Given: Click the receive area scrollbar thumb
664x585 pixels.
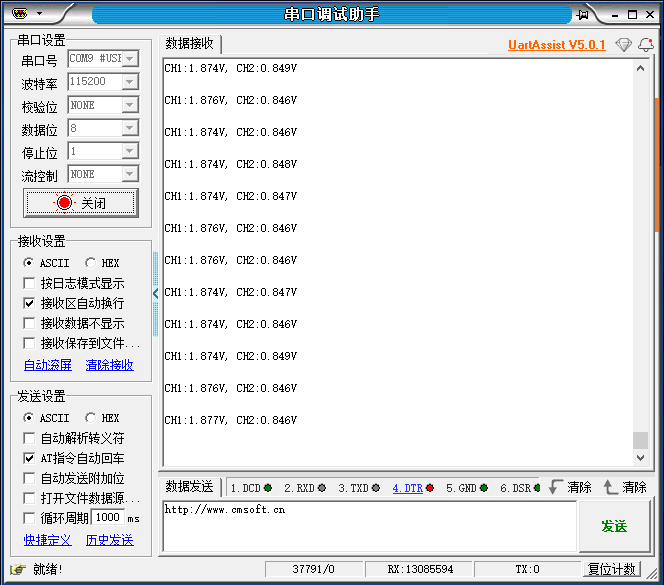Looking at the screenshot, I should [x=640, y=440].
